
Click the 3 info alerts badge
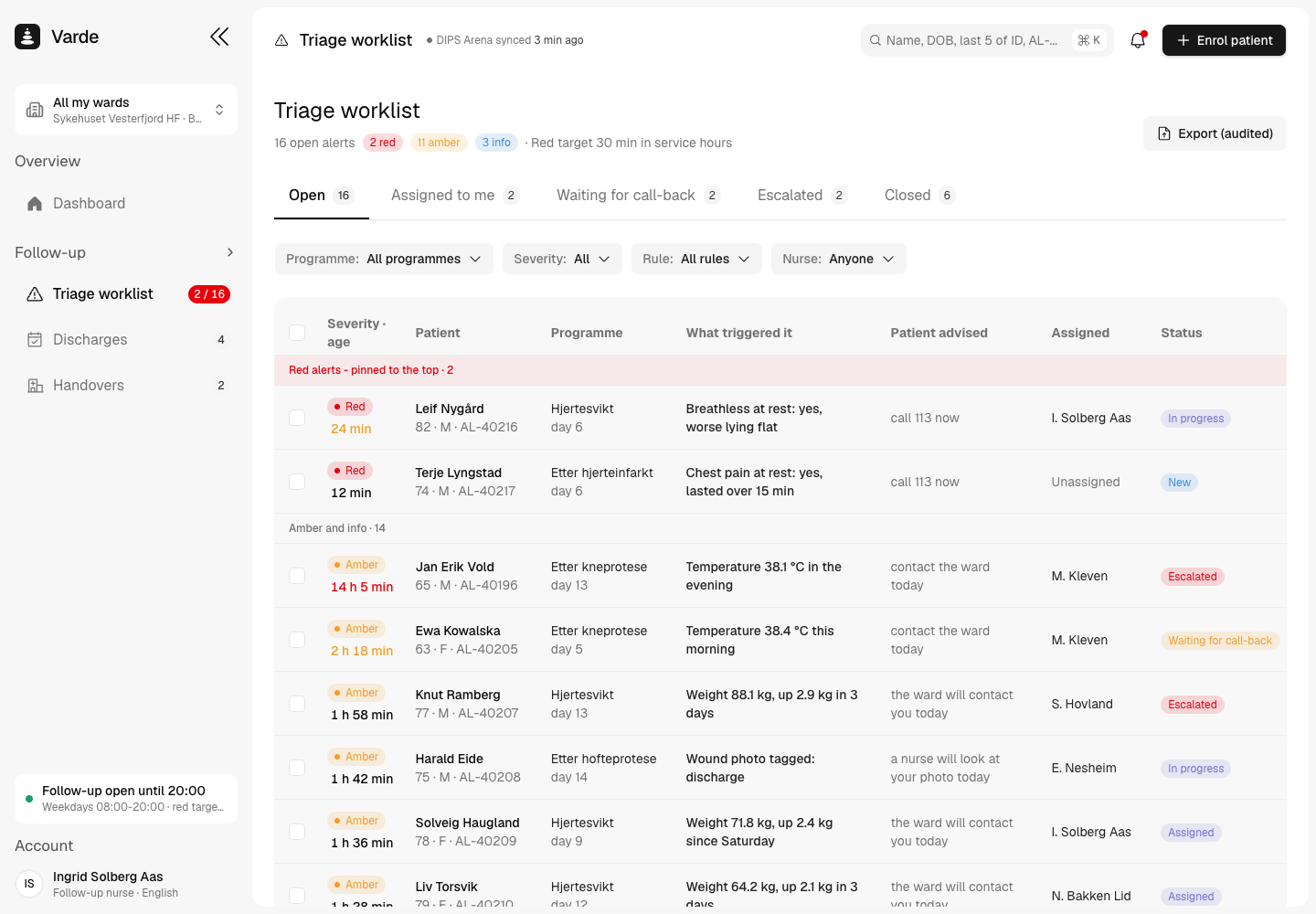pos(496,143)
